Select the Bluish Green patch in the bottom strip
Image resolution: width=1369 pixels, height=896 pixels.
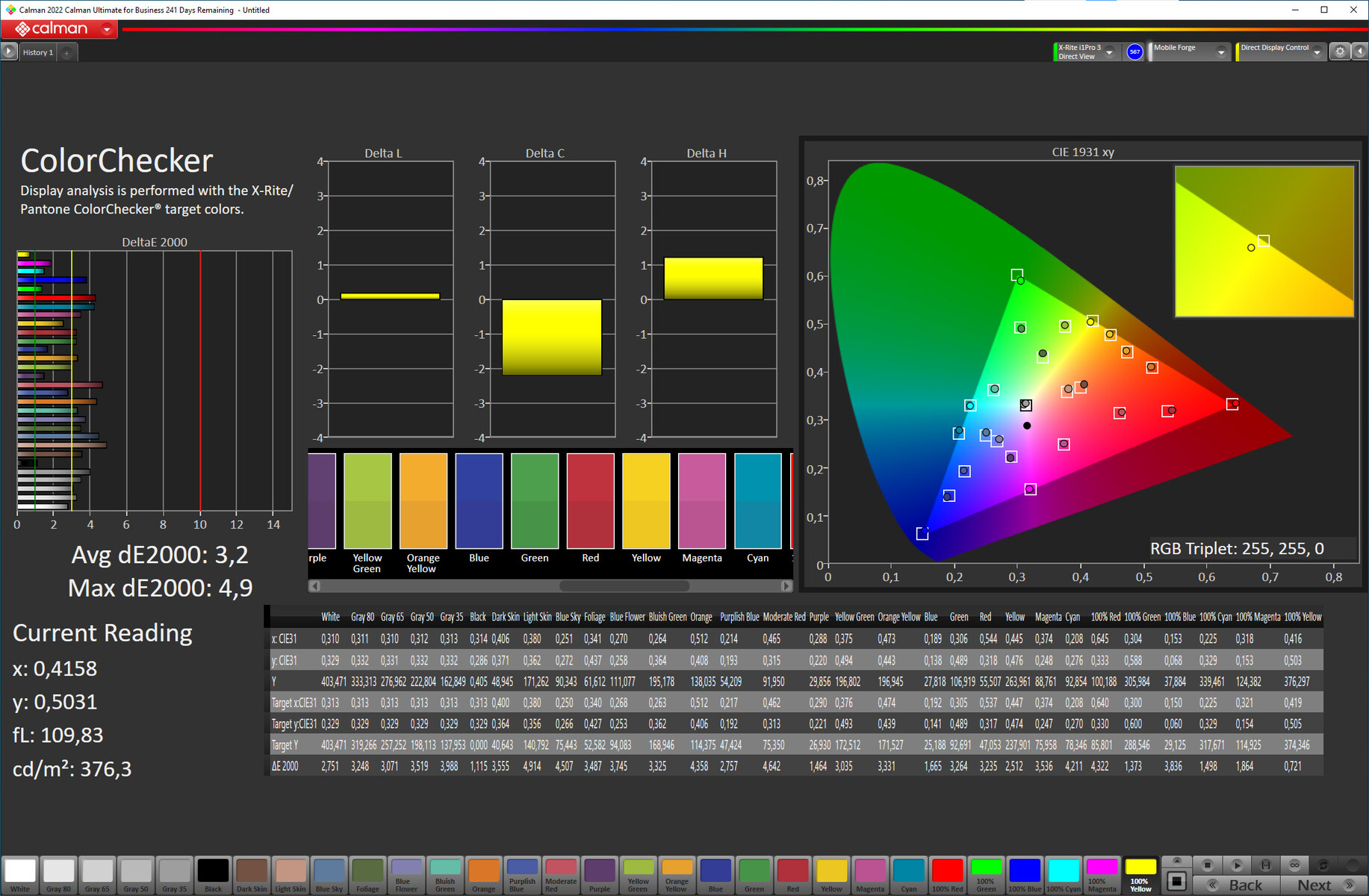pos(445,874)
